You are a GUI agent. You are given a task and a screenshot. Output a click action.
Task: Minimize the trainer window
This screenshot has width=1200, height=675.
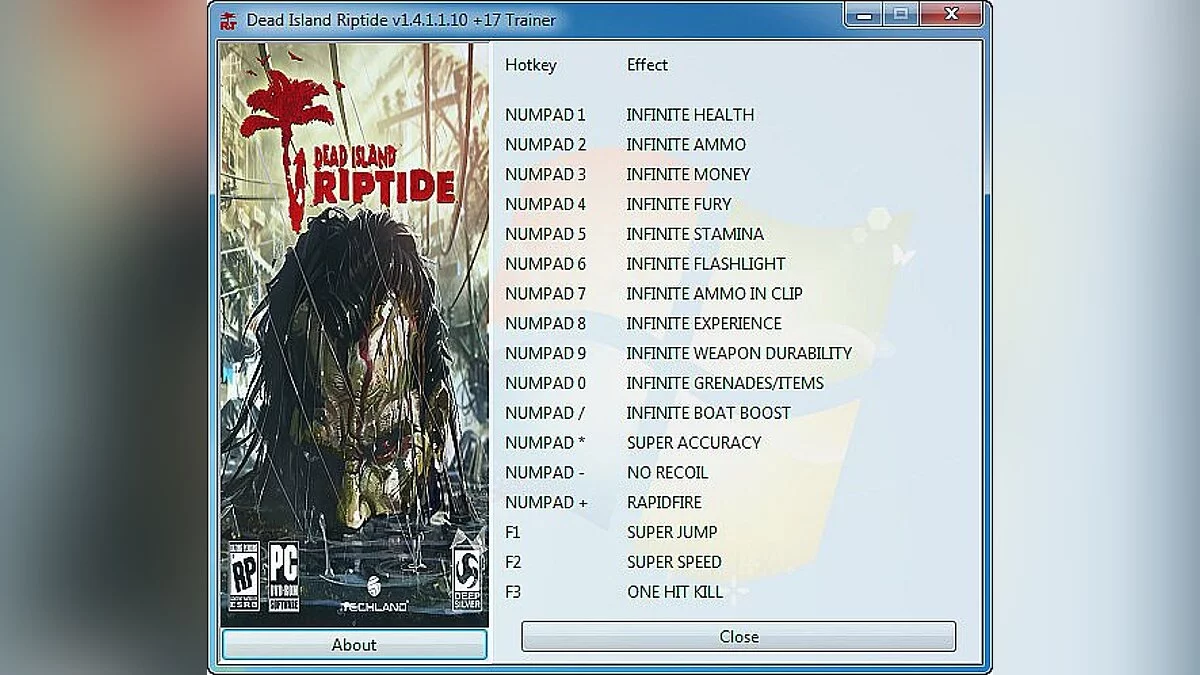tap(864, 15)
